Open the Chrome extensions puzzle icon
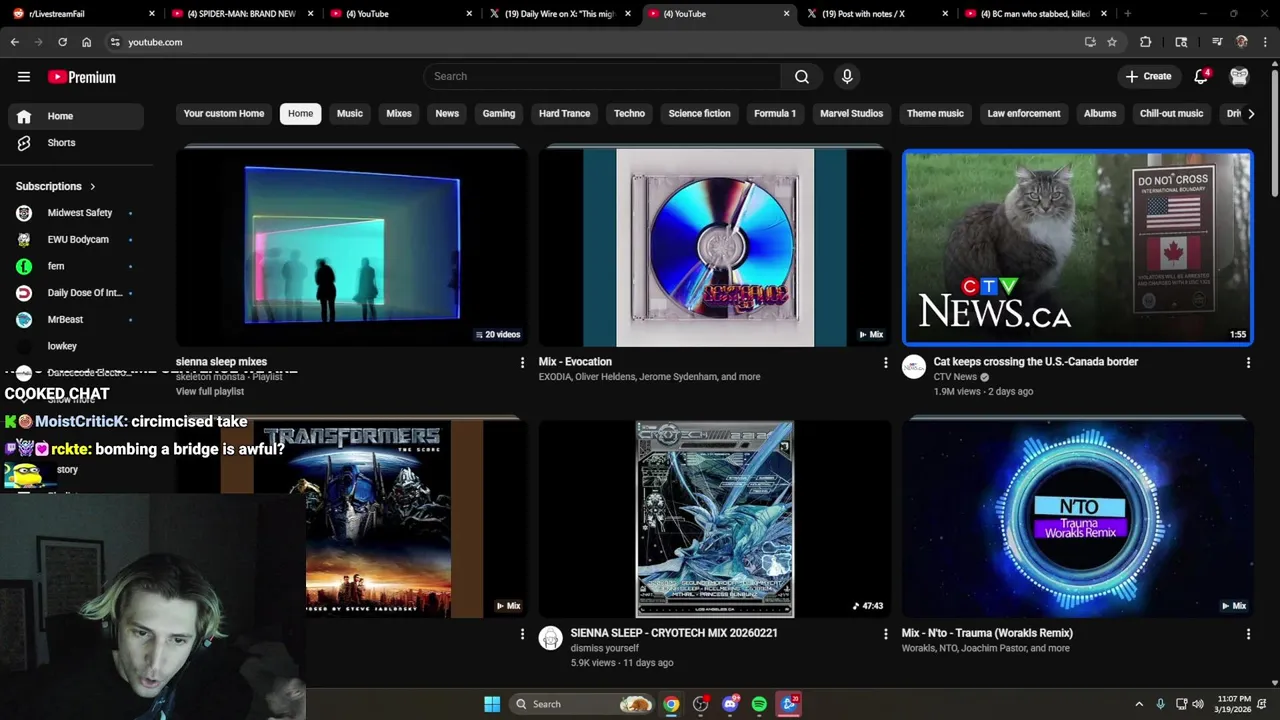1280x720 pixels. (1146, 42)
